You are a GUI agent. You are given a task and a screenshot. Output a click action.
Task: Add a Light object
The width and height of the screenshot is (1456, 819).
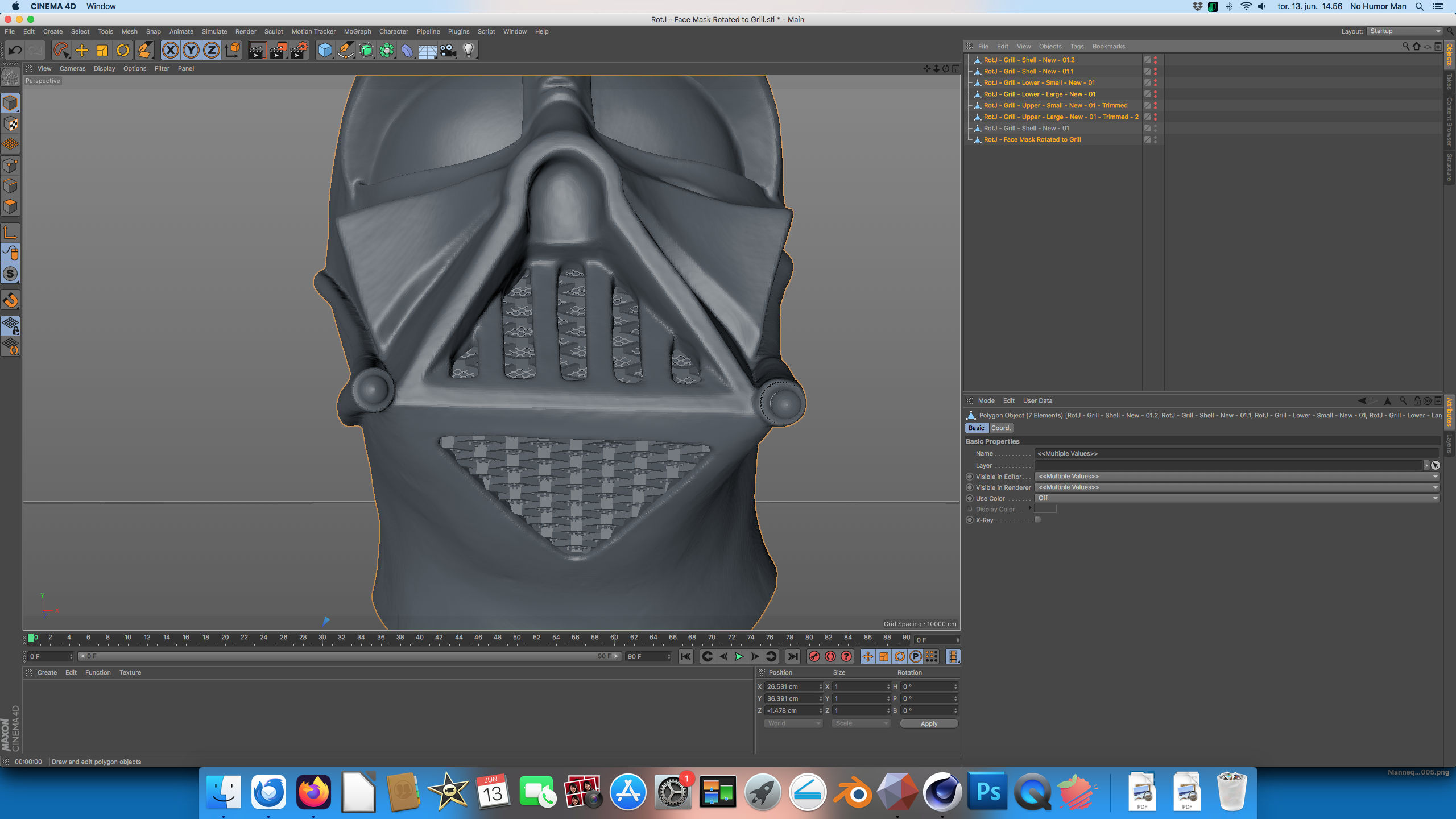(469, 50)
